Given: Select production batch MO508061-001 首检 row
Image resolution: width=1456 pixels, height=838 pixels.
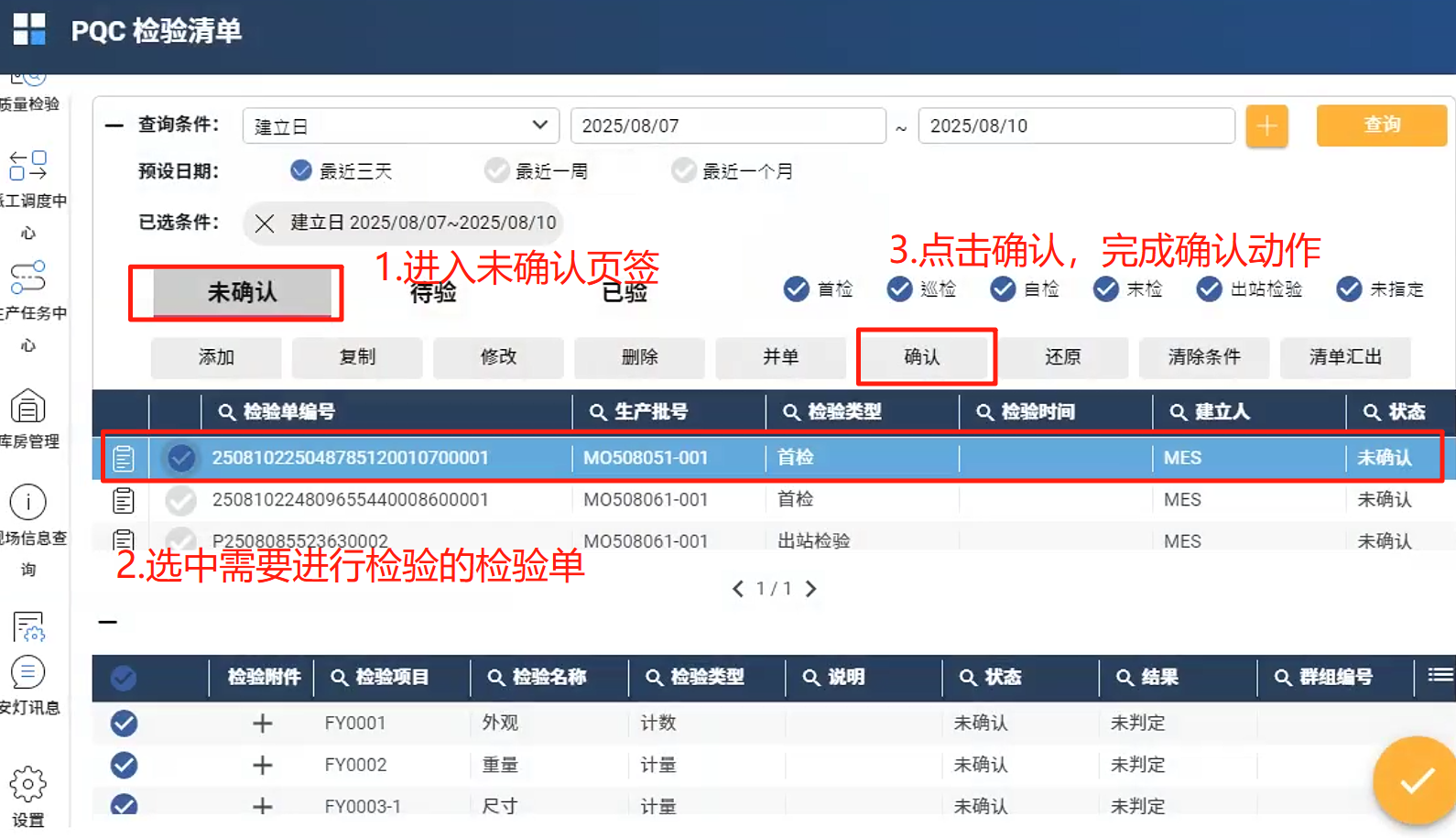Looking at the screenshot, I should pyautogui.click(x=774, y=500).
